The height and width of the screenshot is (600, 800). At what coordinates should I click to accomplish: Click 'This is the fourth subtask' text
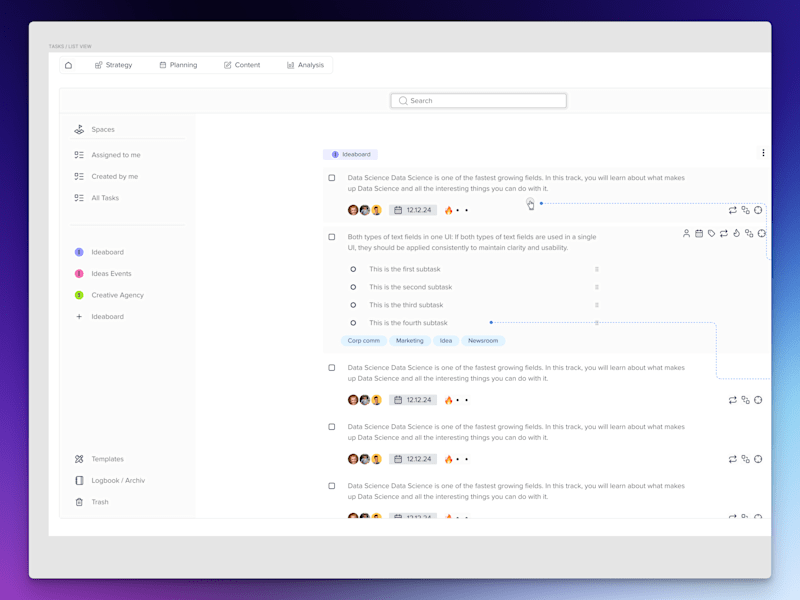pyautogui.click(x=408, y=323)
